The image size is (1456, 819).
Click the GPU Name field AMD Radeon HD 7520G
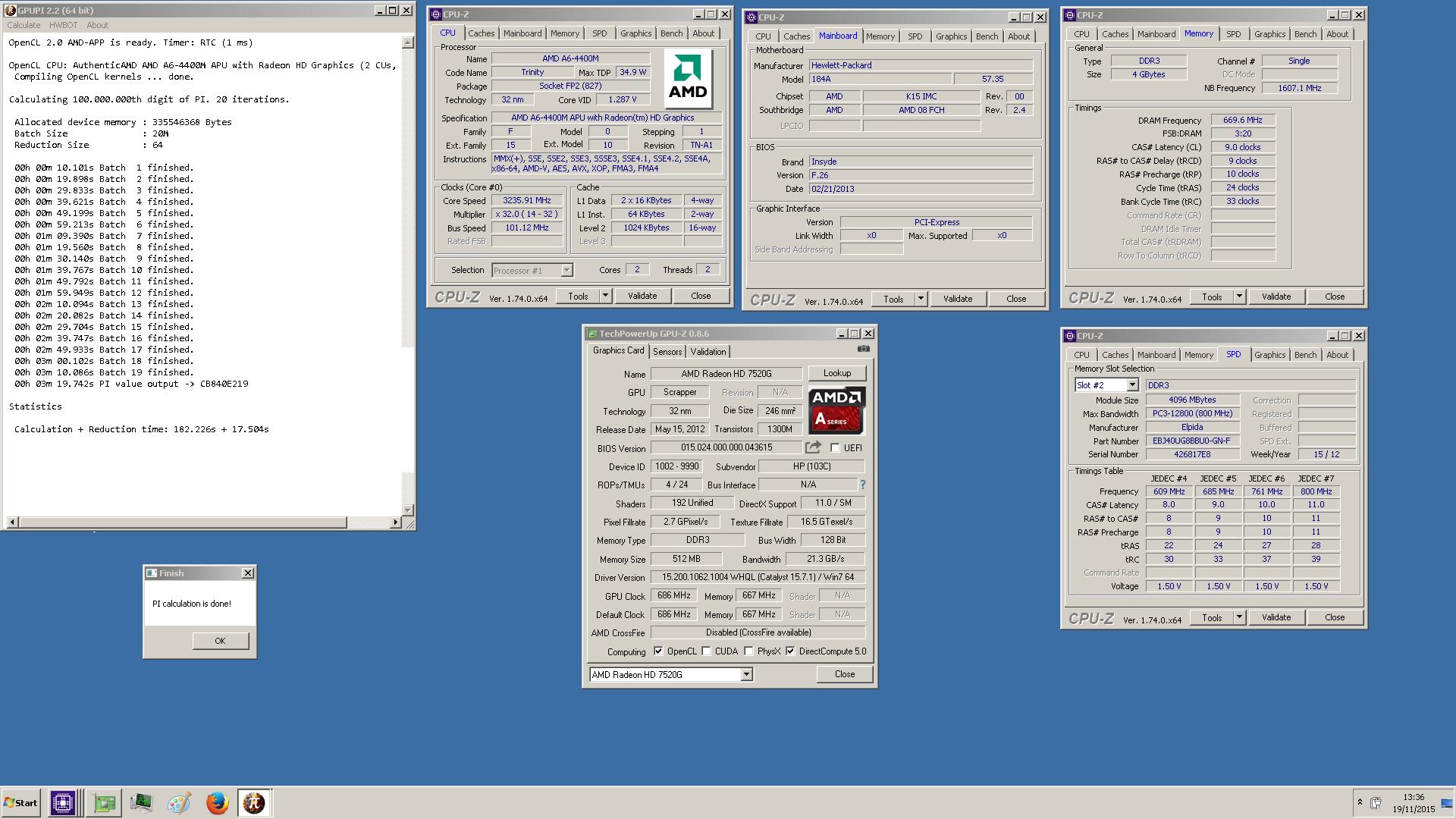726,374
